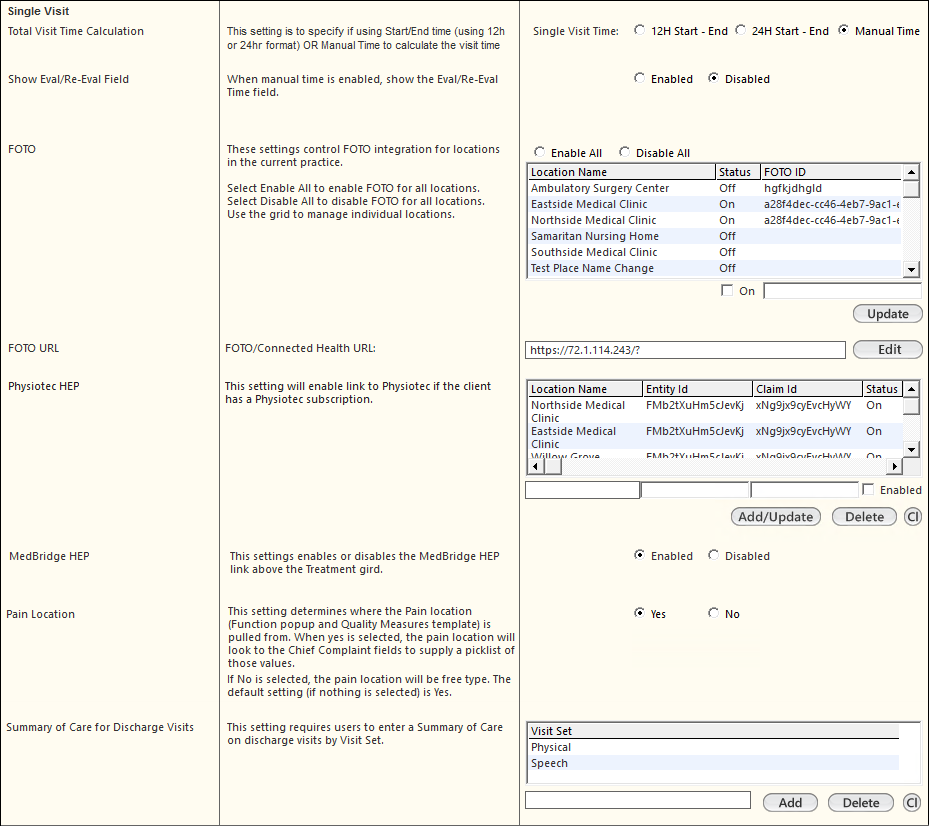Select Northside Medical Clinic in FOTO grid
This screenshot has width=929, height=826.
click(715, 220)
